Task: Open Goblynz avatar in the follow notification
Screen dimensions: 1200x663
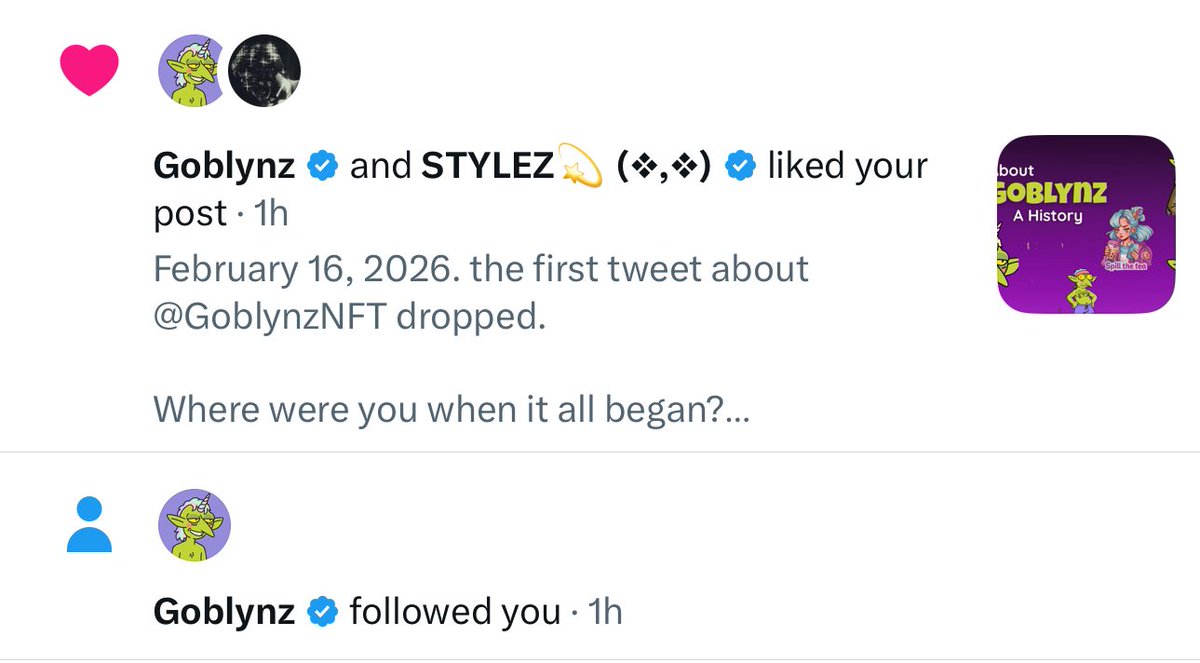Action: 196,525
